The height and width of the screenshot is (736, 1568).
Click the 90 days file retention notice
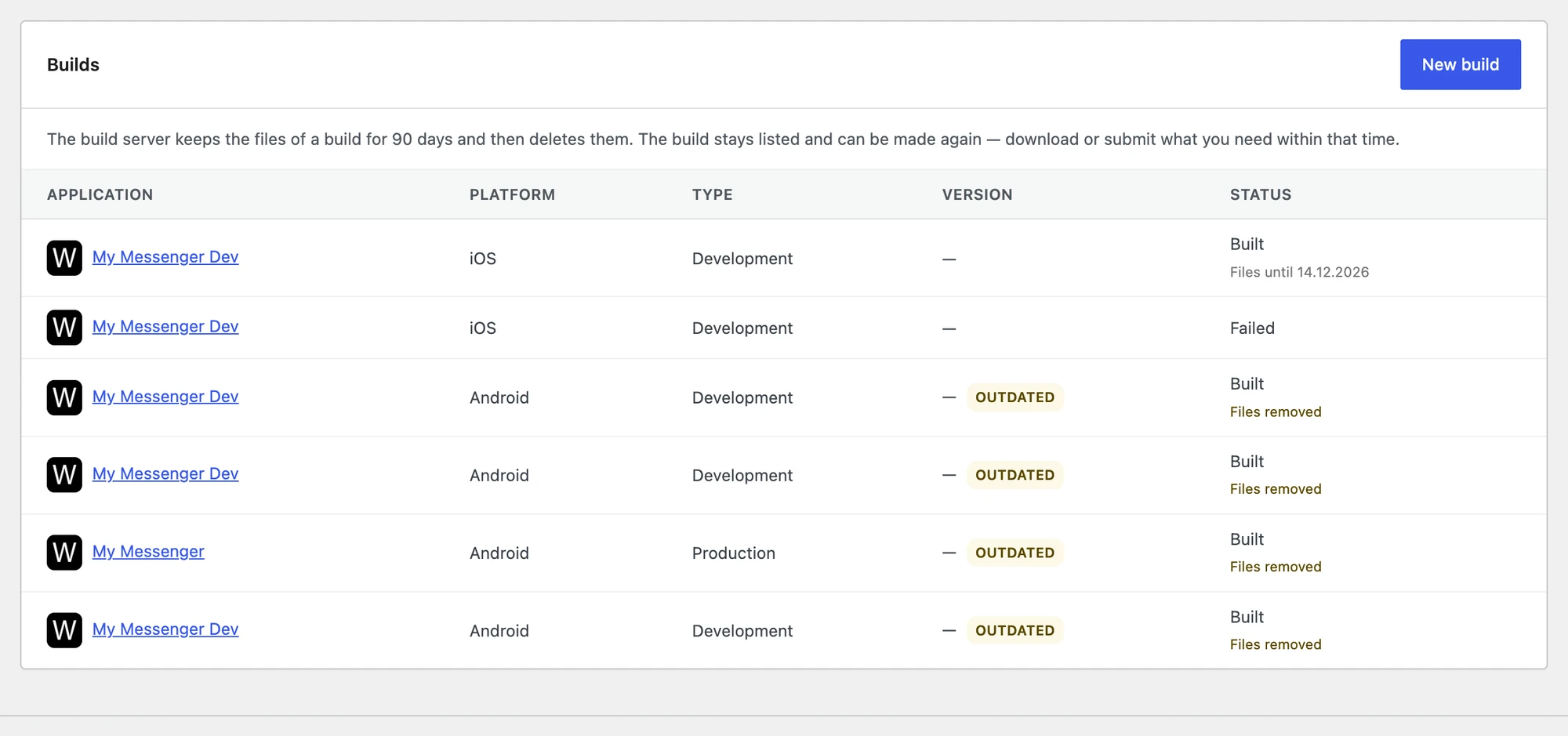pos(723,139)
